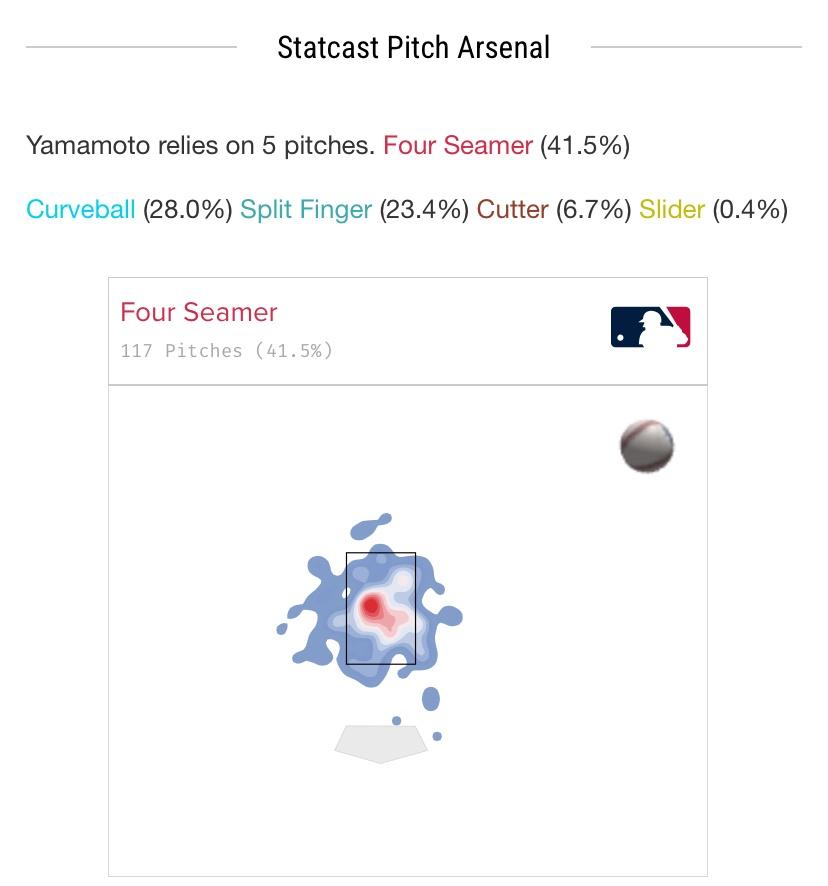Viewport: 828px width, 886px height.
Task: Click the "Yamamoto relies on 5 pitches" text
Action: point(200,145)
